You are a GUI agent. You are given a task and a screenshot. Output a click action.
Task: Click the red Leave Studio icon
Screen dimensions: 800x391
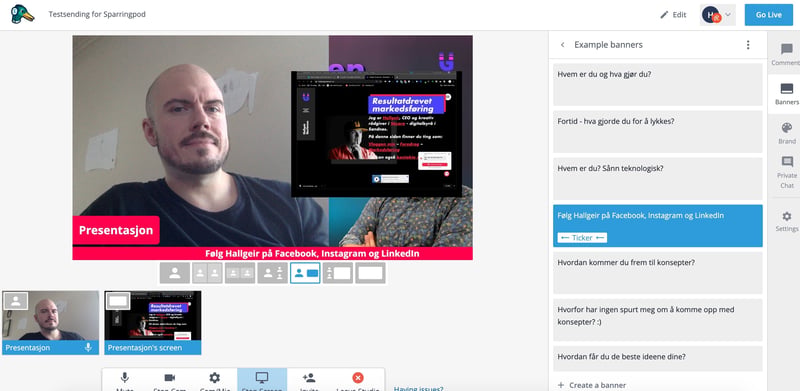click(x=358, y=378)
